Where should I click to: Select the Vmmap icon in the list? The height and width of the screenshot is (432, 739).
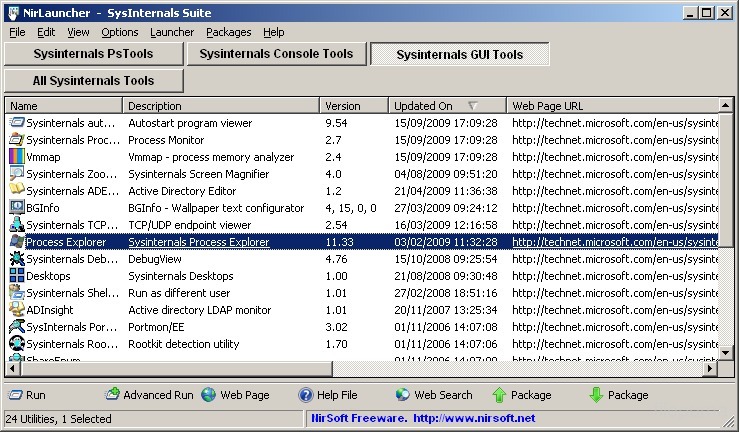[16, 157]
